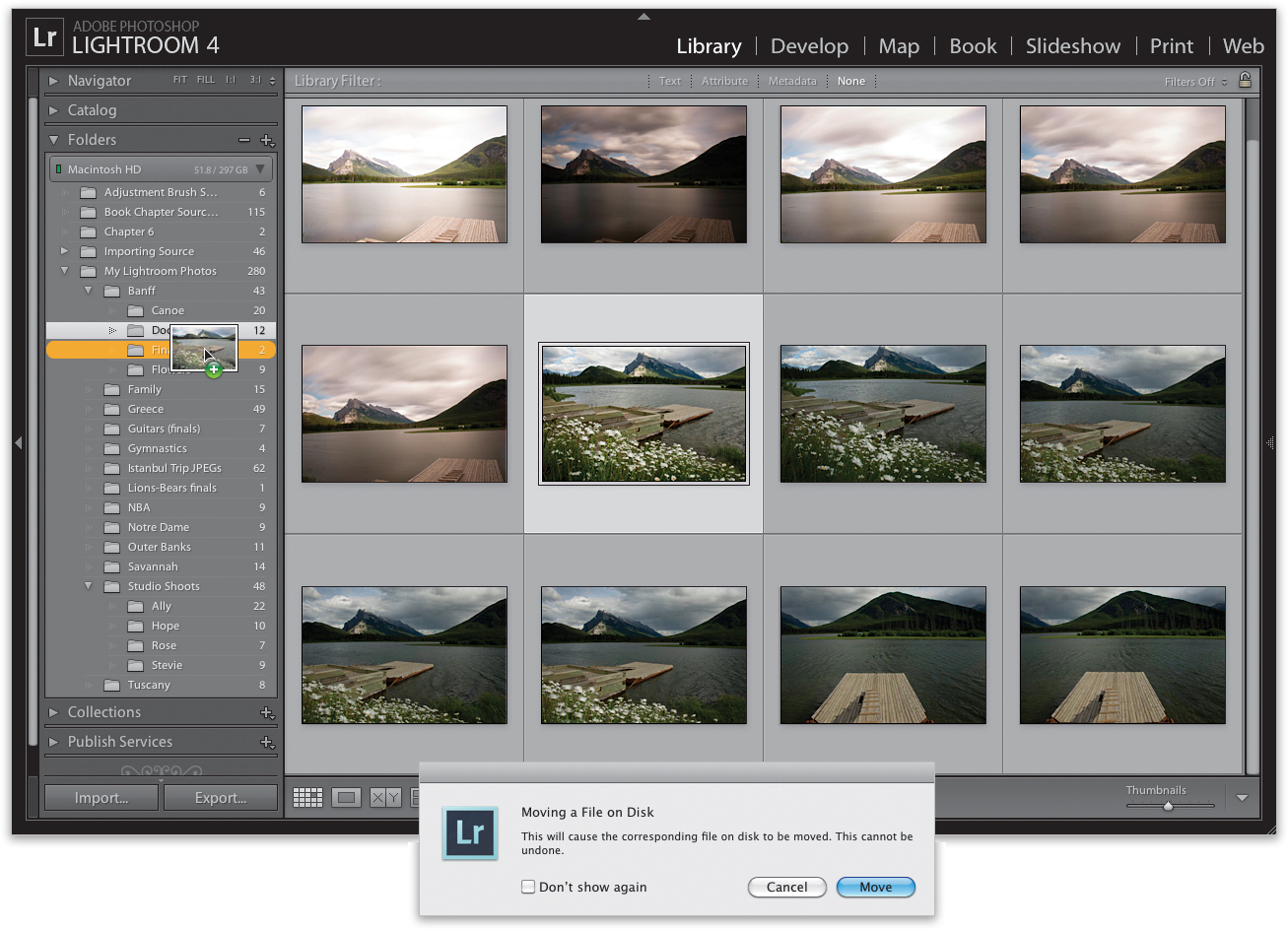Screen dimensions: 1288x930
Task: Set Navigator zoom to FIT
Action: (x=180, y=80)
